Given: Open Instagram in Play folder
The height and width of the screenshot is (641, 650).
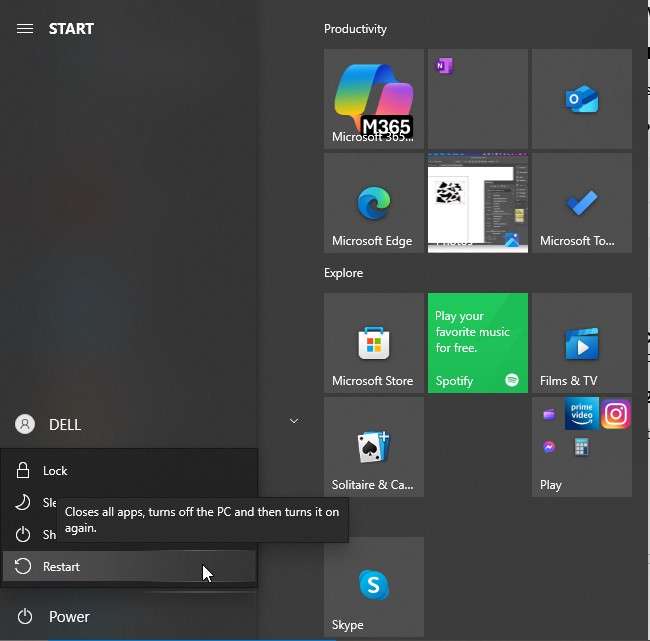Looking at the screenshot, I should point(616,414).
